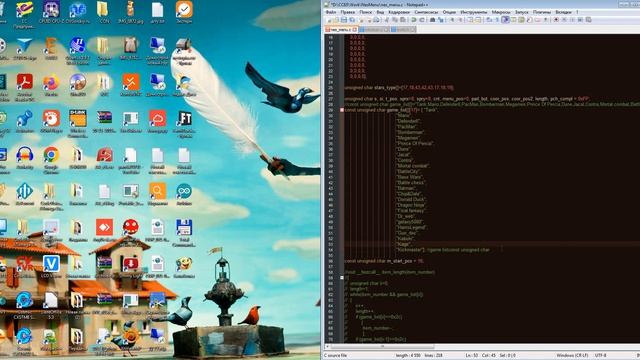
Task: Select the Firefox desktop icon
Action: [51, 86]
